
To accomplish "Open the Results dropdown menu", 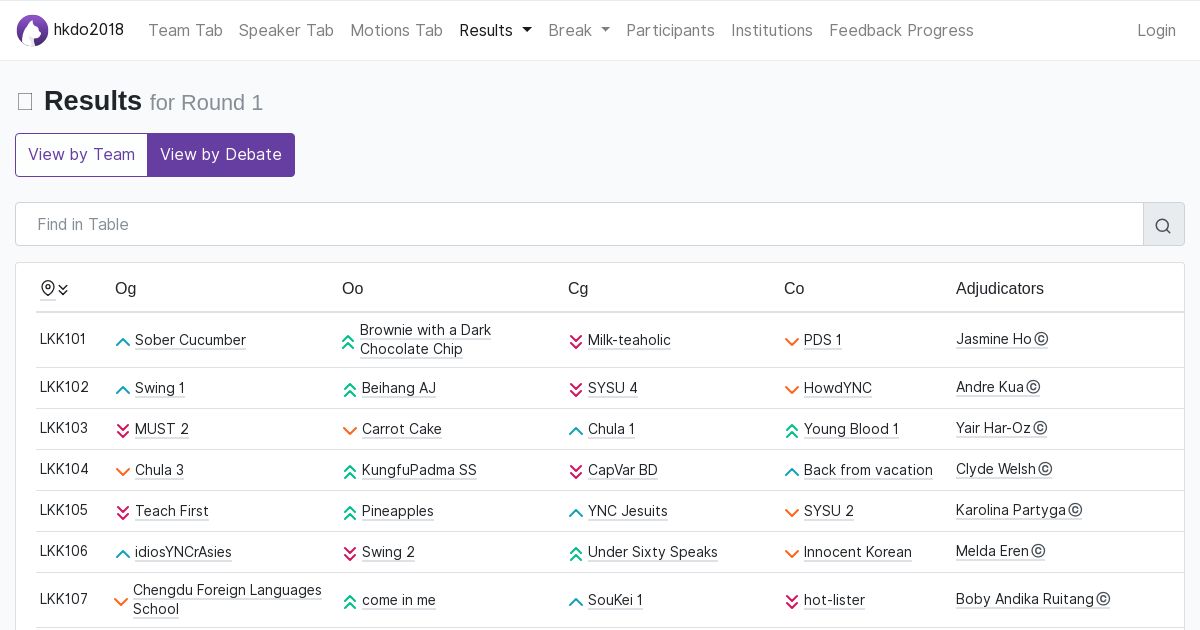I will 495,30.
